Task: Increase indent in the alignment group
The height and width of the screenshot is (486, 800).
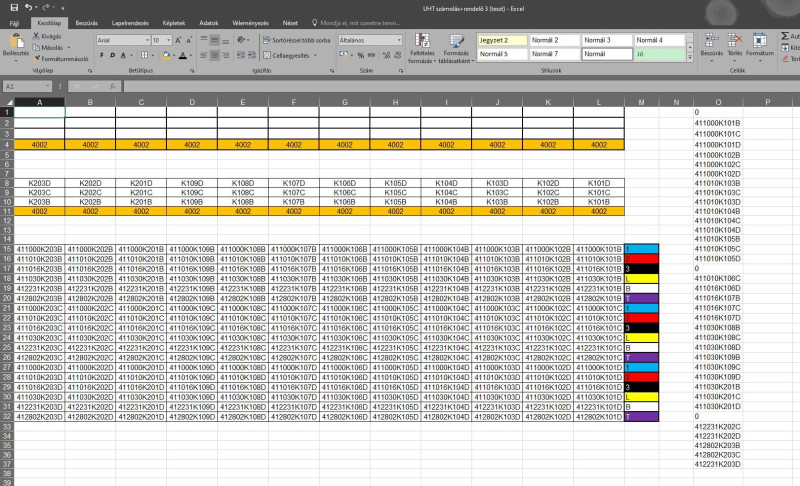Action: coord(252,55)
